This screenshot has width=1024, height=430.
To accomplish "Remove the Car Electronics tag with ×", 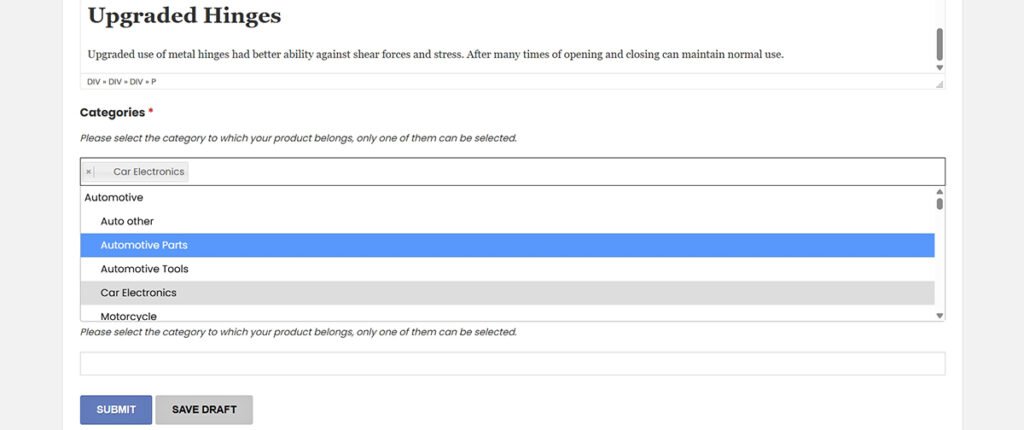I will [88, 172].
